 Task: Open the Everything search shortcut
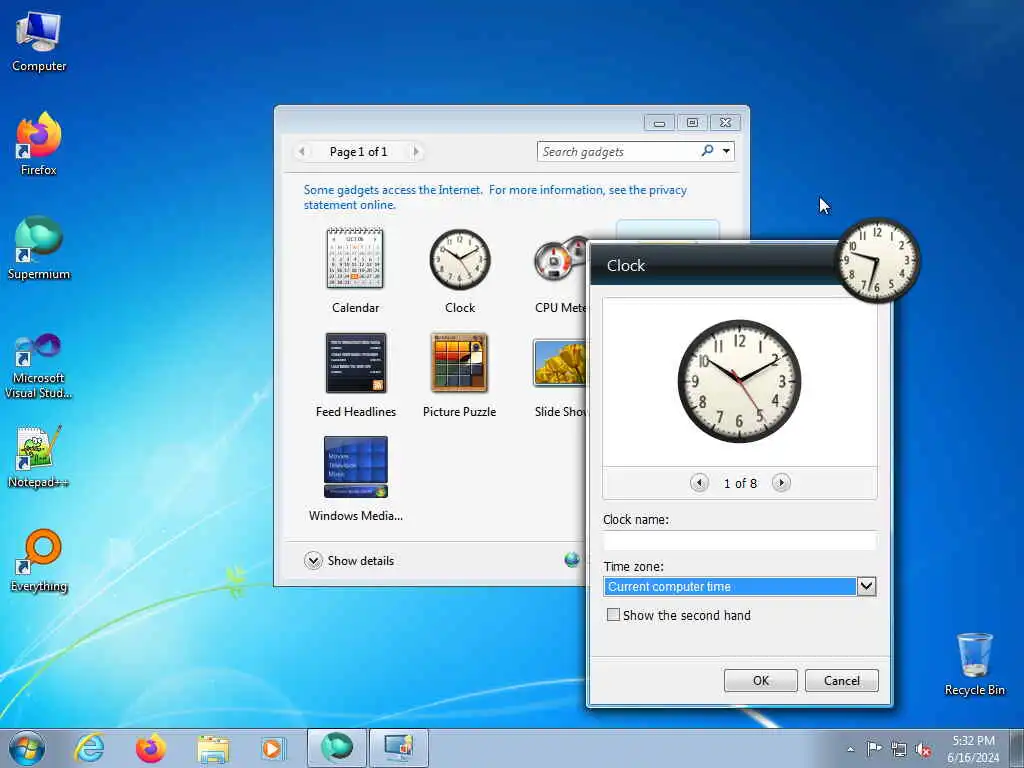39,560
